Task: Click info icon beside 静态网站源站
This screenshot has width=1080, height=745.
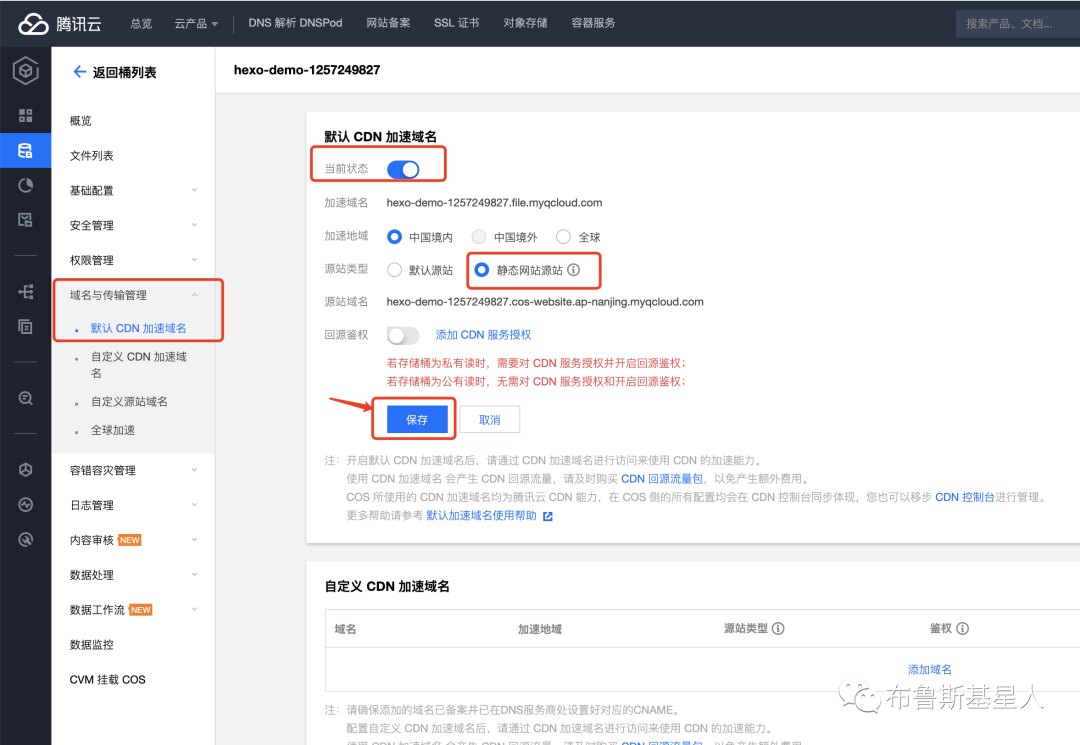Action: tap(573, 270)
